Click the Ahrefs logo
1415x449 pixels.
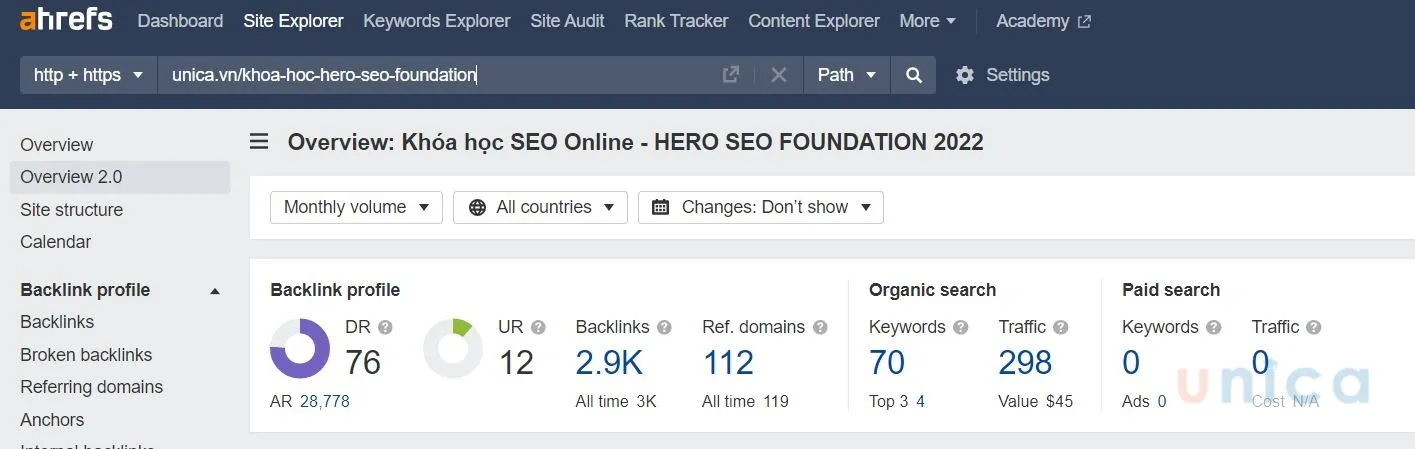66,20
